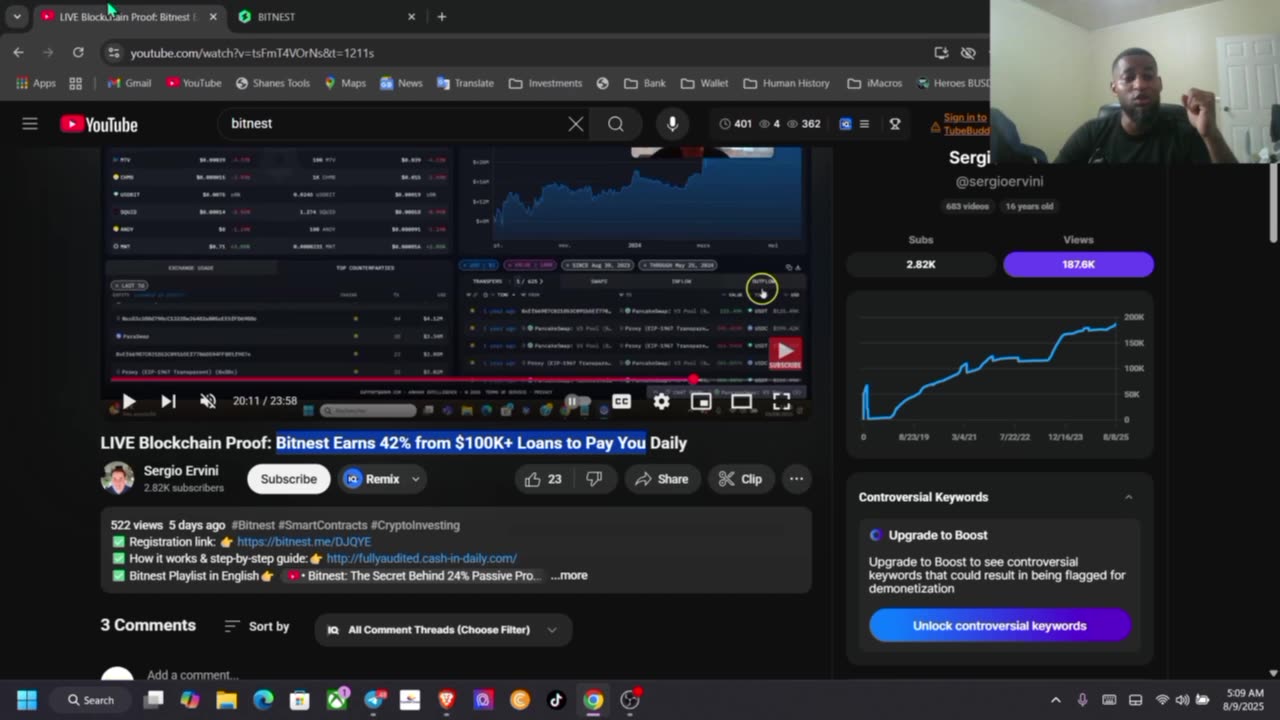The width and height of the screenshot is (1280, 720).
Task: Click the address bar URL
Action: click(252, 53)
